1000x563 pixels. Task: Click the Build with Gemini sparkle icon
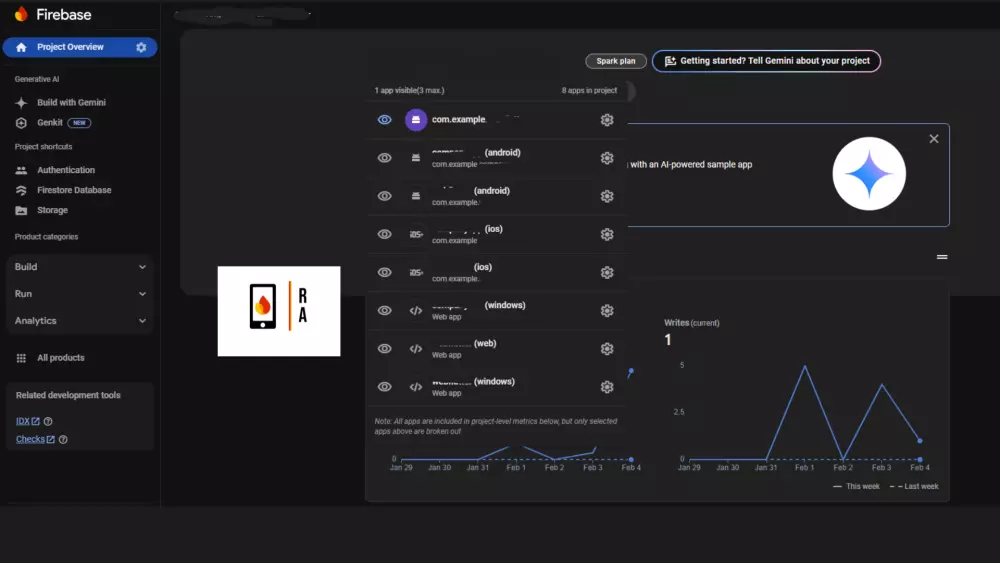point(21,103)
